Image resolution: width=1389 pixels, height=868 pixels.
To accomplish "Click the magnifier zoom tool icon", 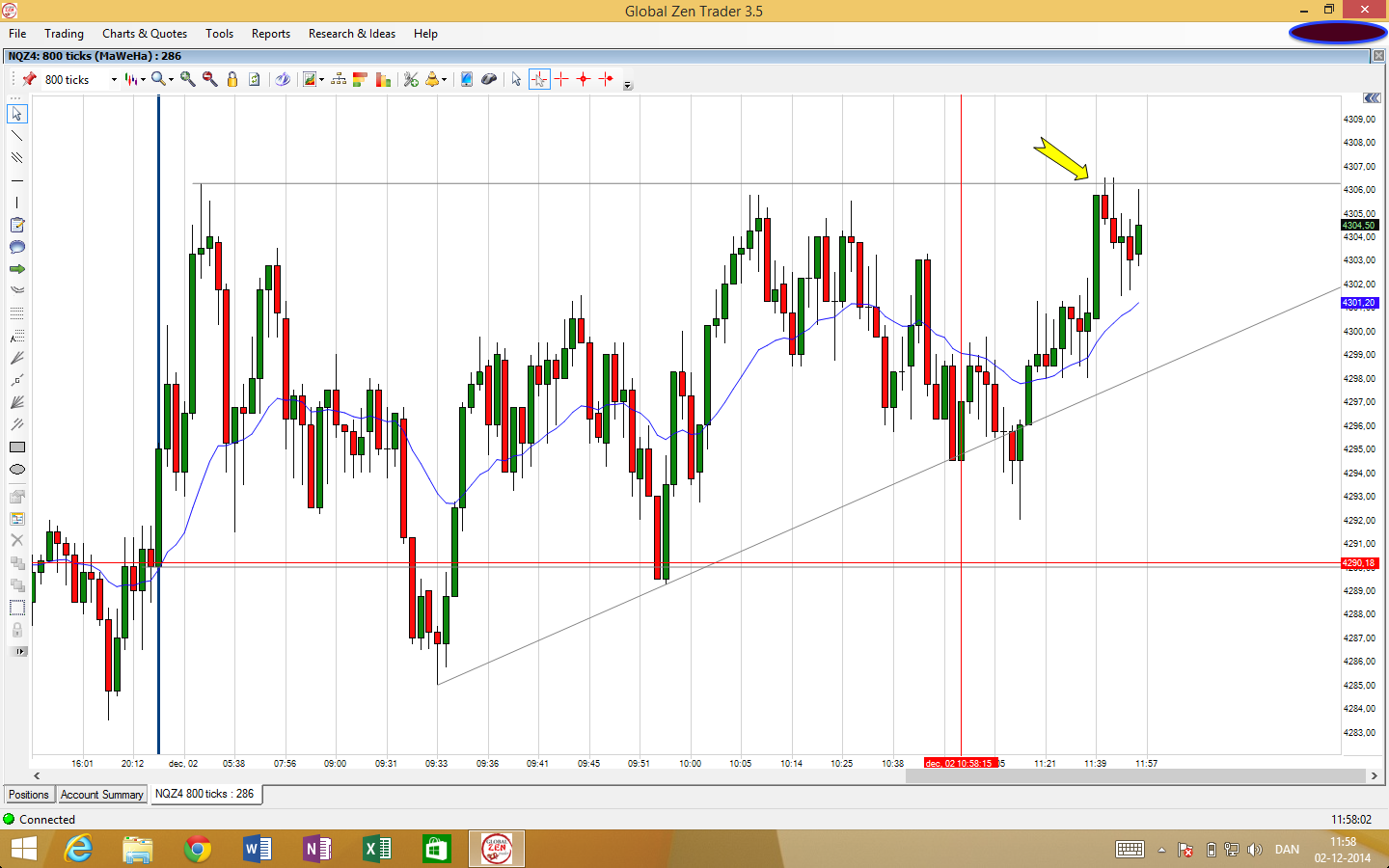I will [158, 79].
